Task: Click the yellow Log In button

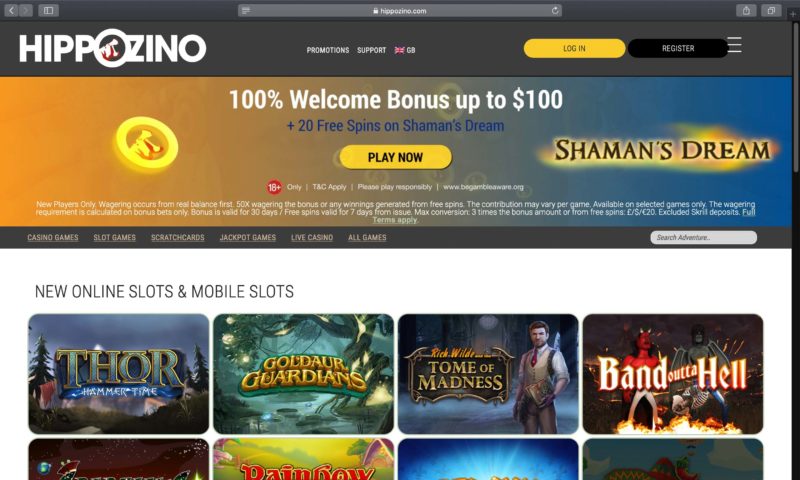Action: [574, 48]
